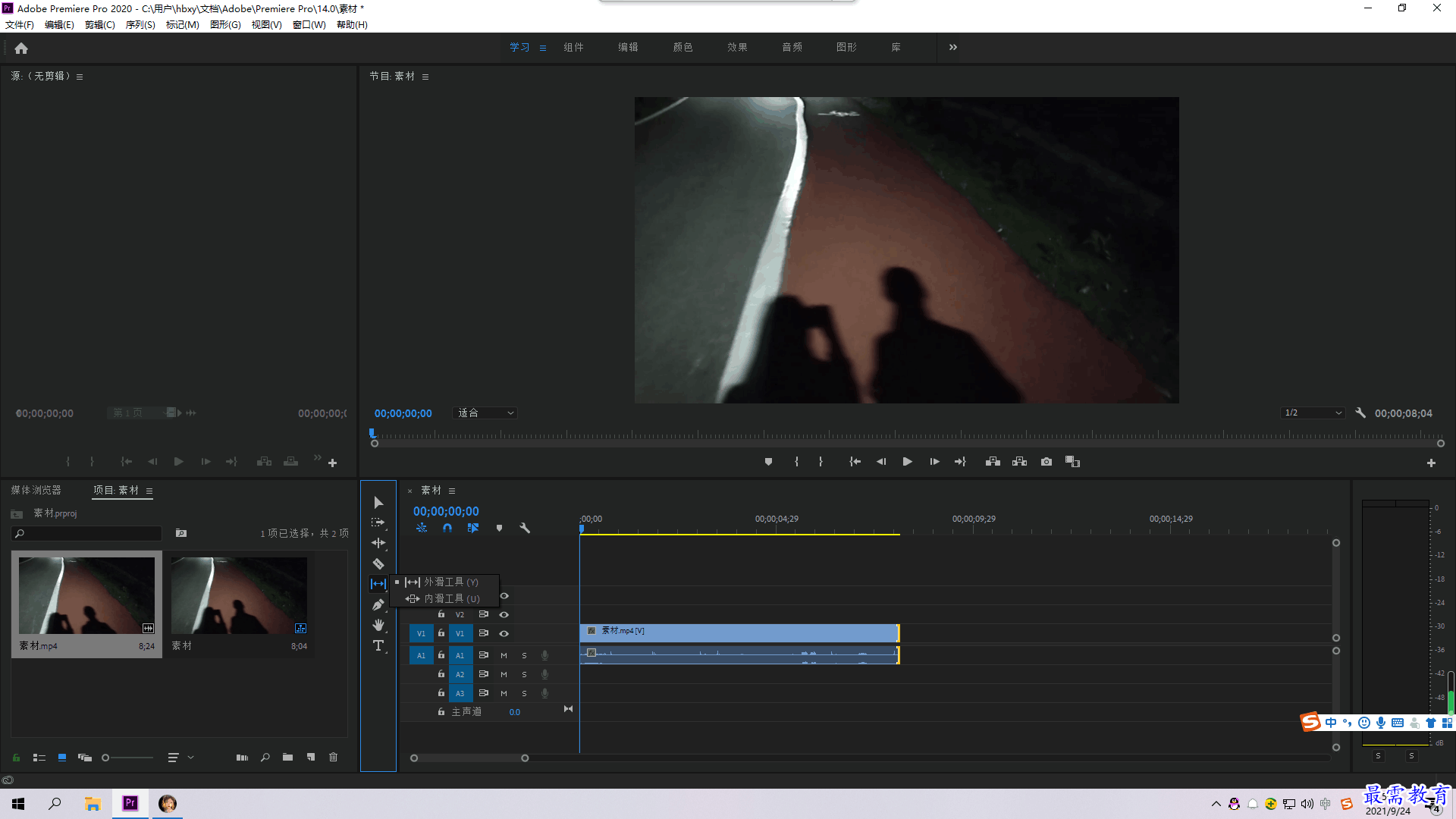Click Find magnifier in project panel
The image size is (1456, 819).
click(x=265, y=757)
